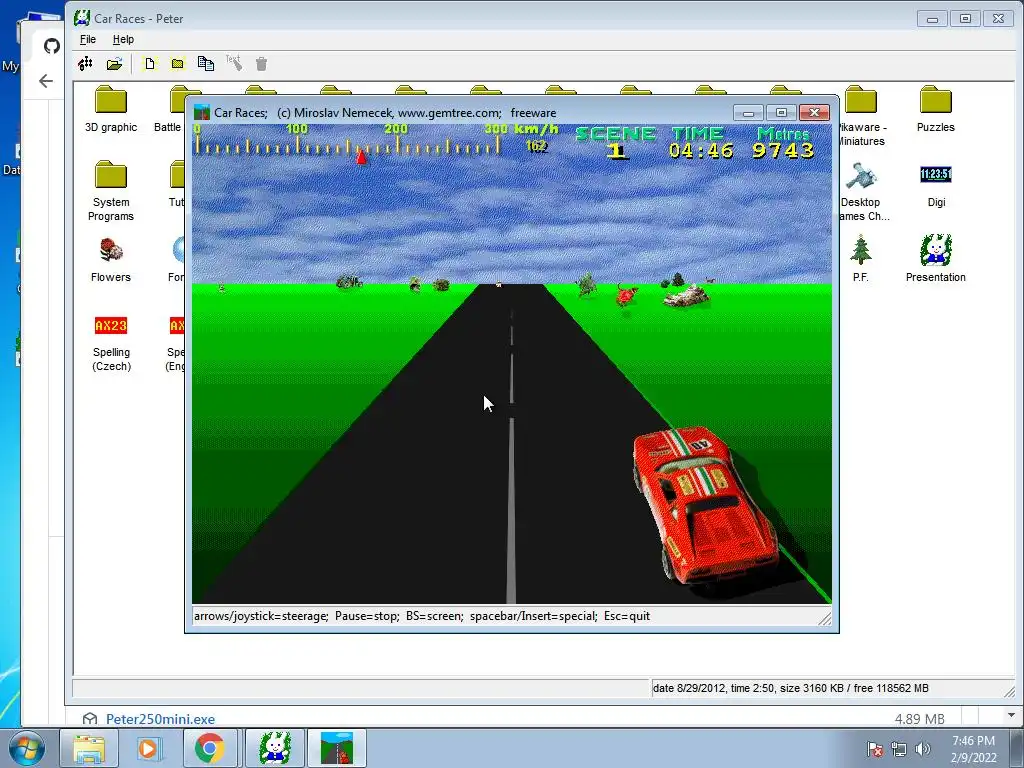This screenshot has height=768, width=1024.
Task: Open Windows Explorer from the taskbar
Action: (89, 748)
